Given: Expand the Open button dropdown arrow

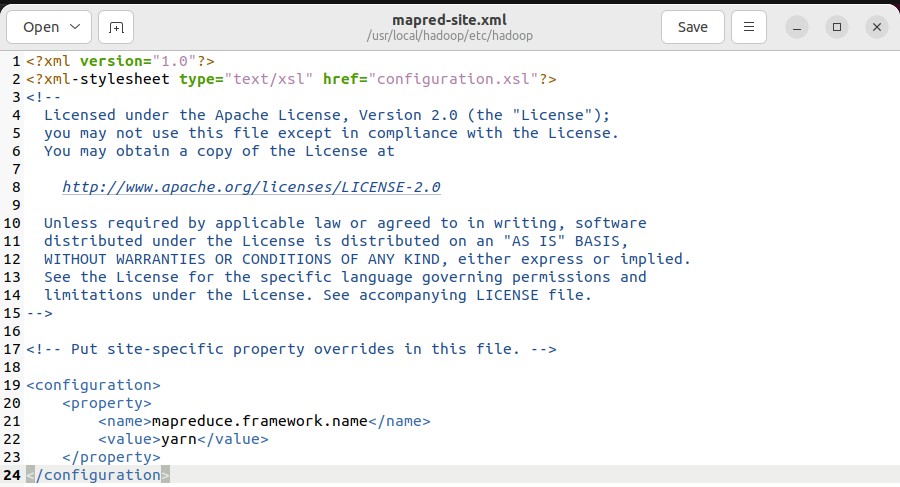Looking at the screenshot, I should [x=75, y=27].
